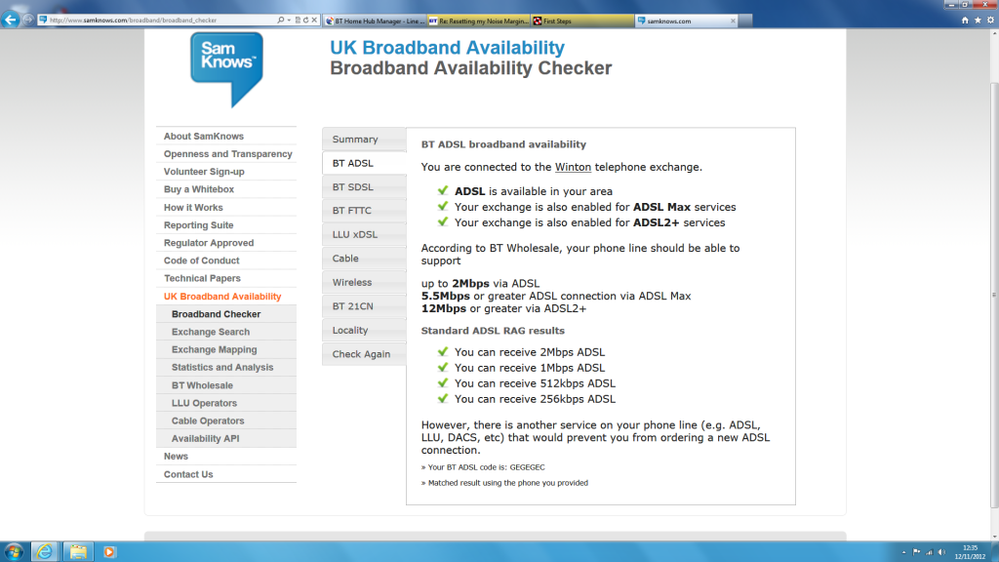Open the browser Home icon
This screenshot has height=562, width=999.
pos(965,20)
